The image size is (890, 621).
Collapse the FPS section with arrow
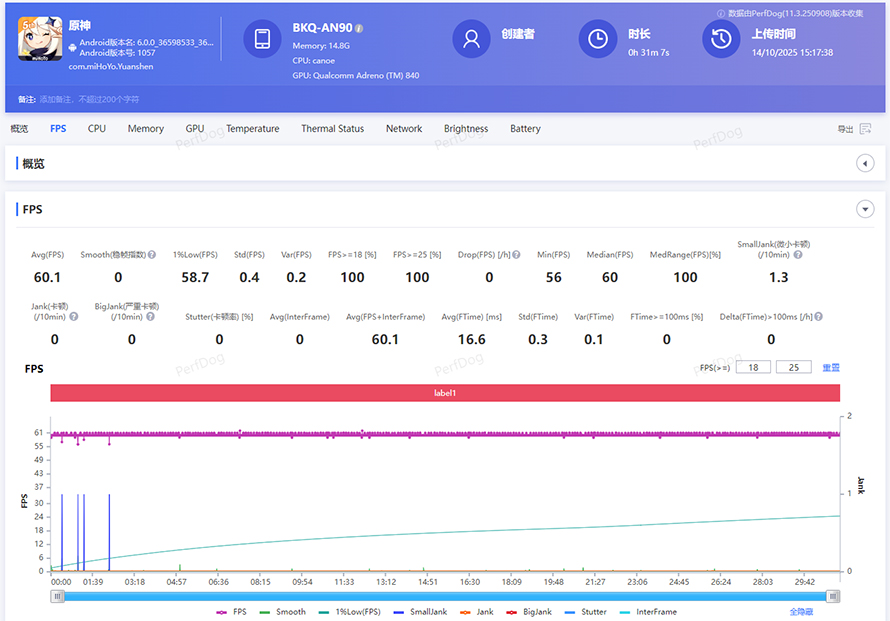(x=865, y=209)
